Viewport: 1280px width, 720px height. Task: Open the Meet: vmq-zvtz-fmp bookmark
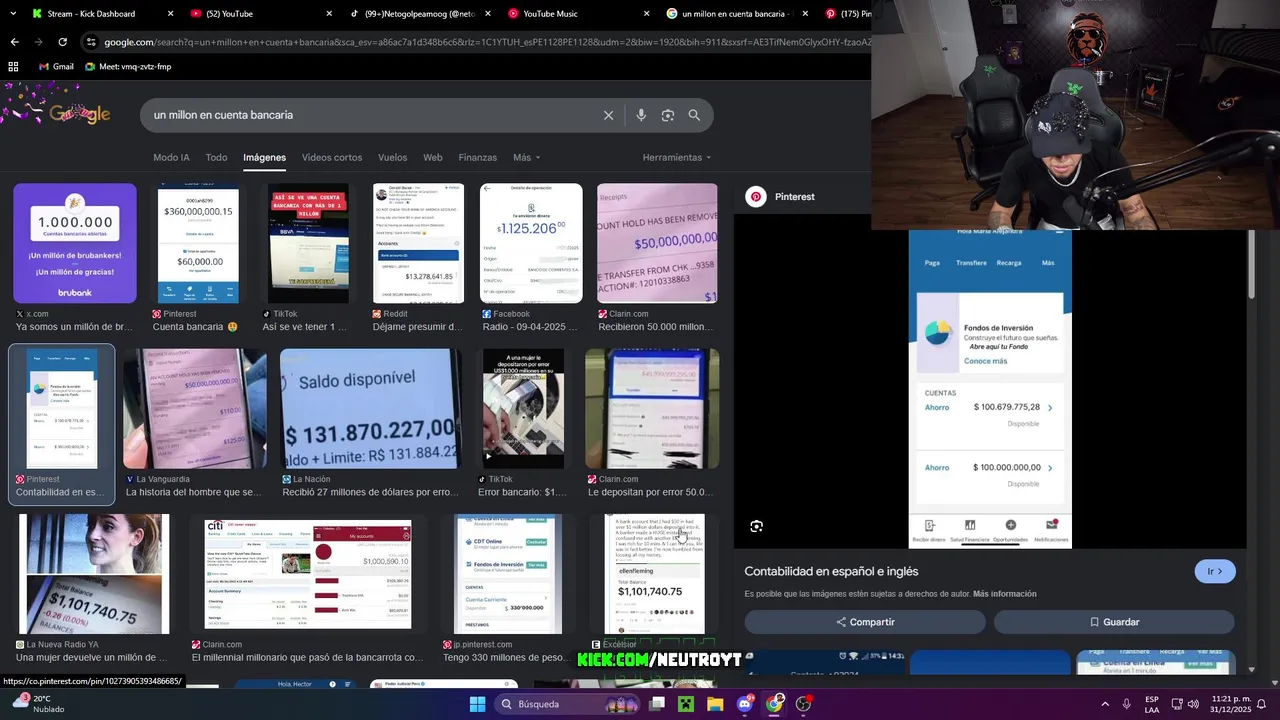[128, 67]
